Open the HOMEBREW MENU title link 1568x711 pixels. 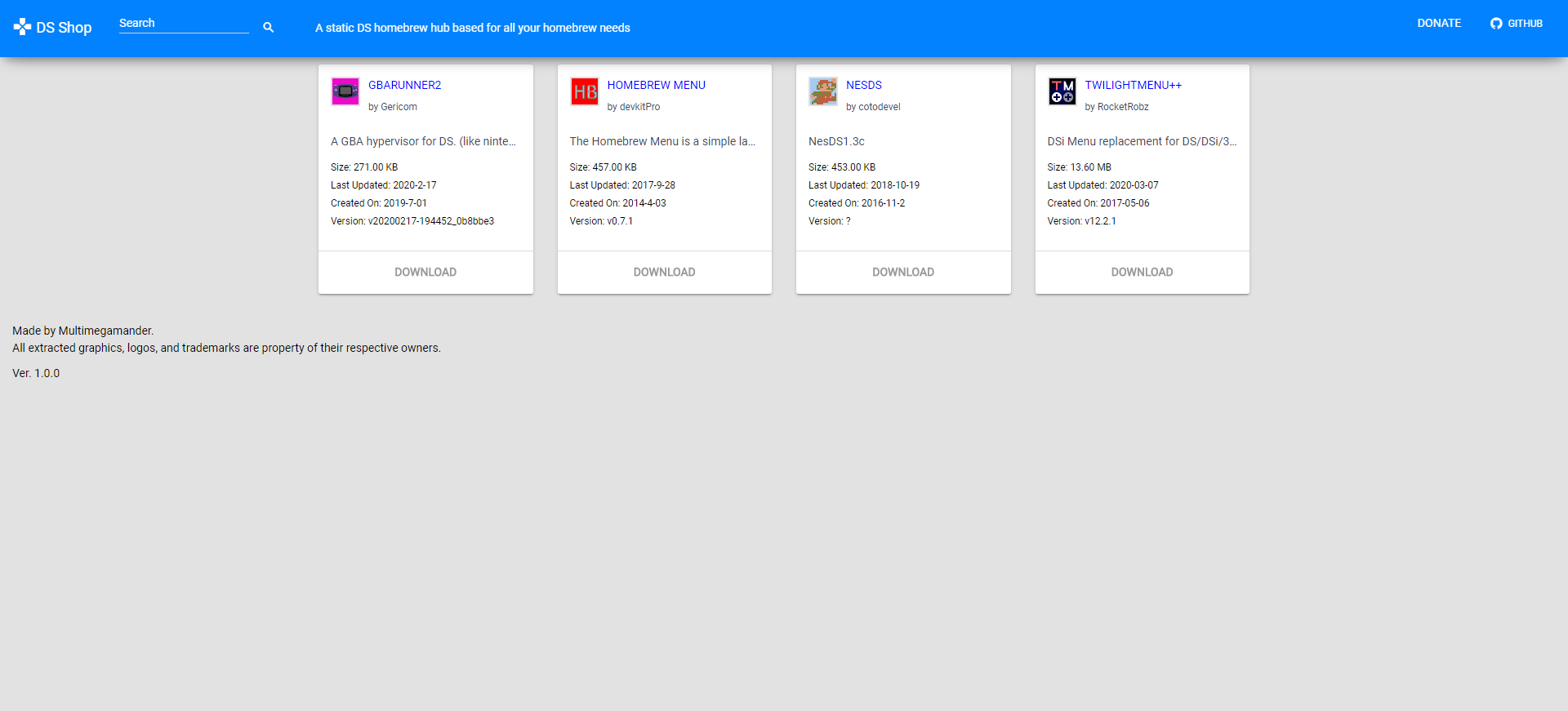pyautogui.click(x=657, y=85)
